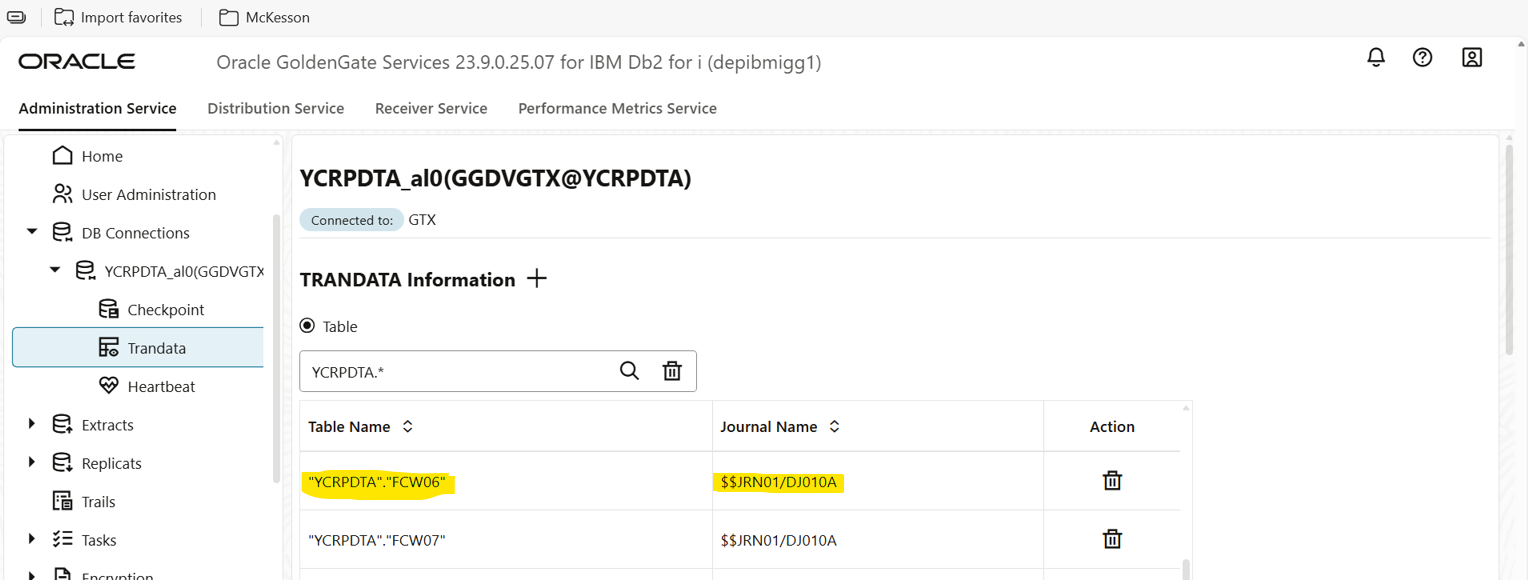Expand the Replicats tree node

tap(32, 462)
